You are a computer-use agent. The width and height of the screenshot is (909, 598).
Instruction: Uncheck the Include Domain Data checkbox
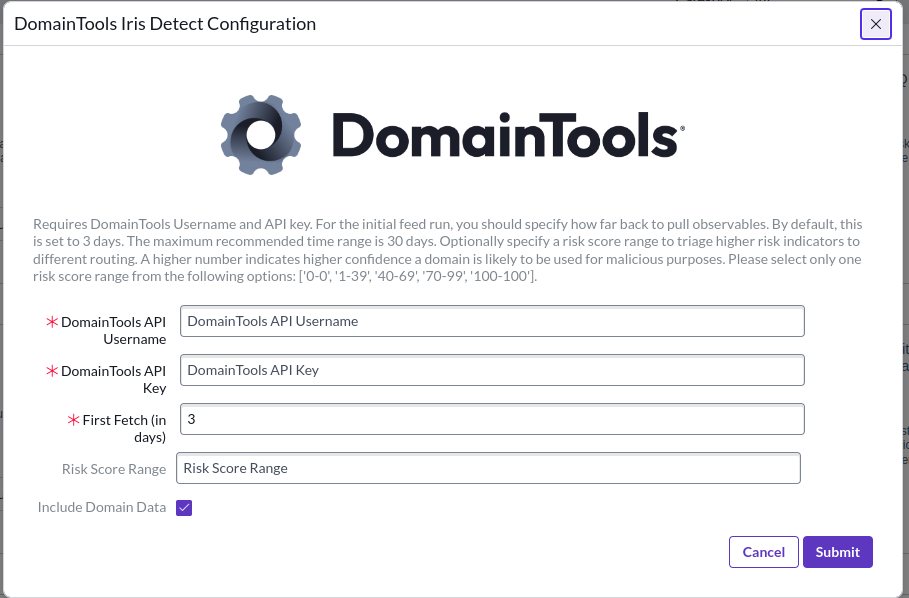tap(184, 508)
